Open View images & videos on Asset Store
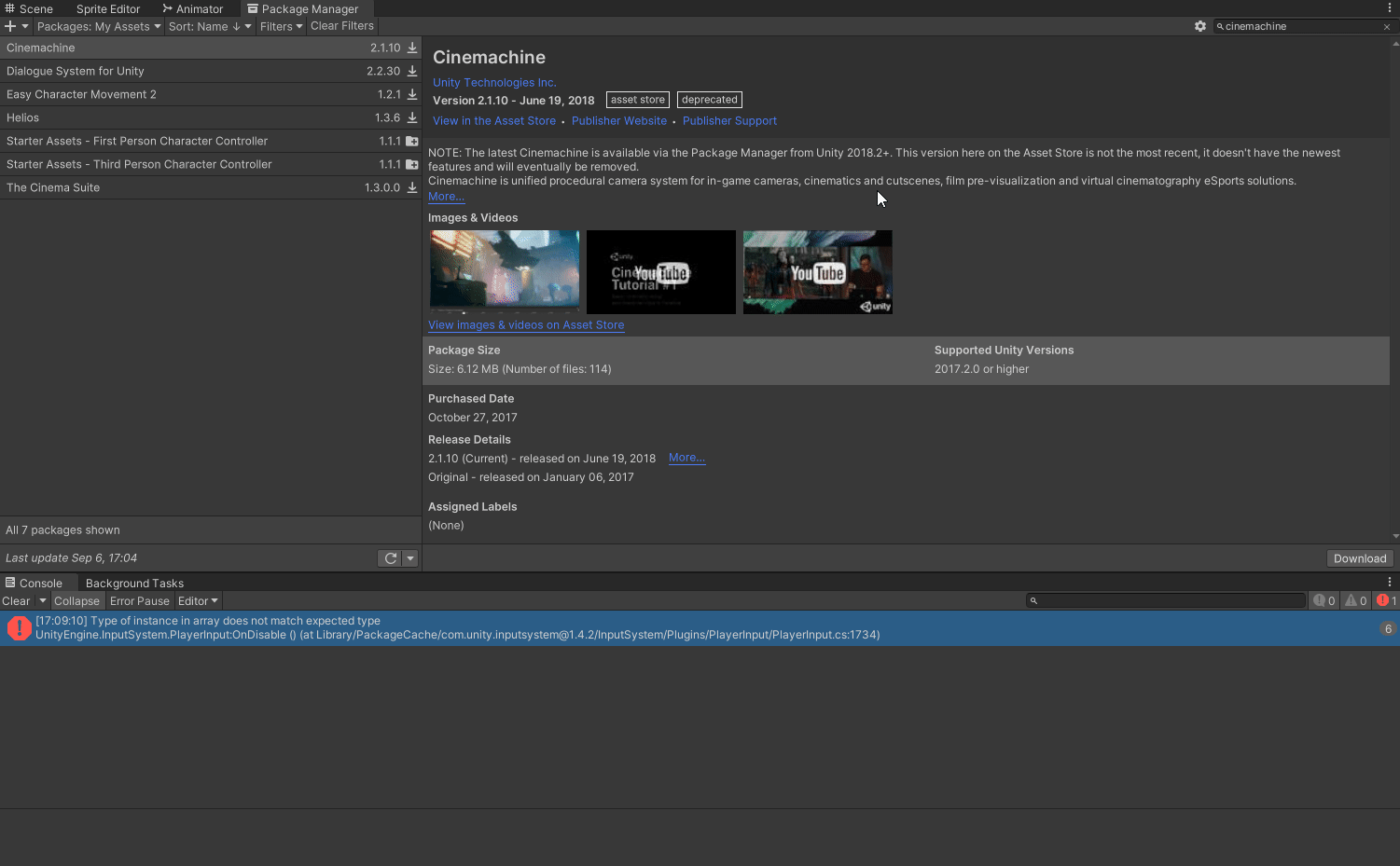 (526, 324)
